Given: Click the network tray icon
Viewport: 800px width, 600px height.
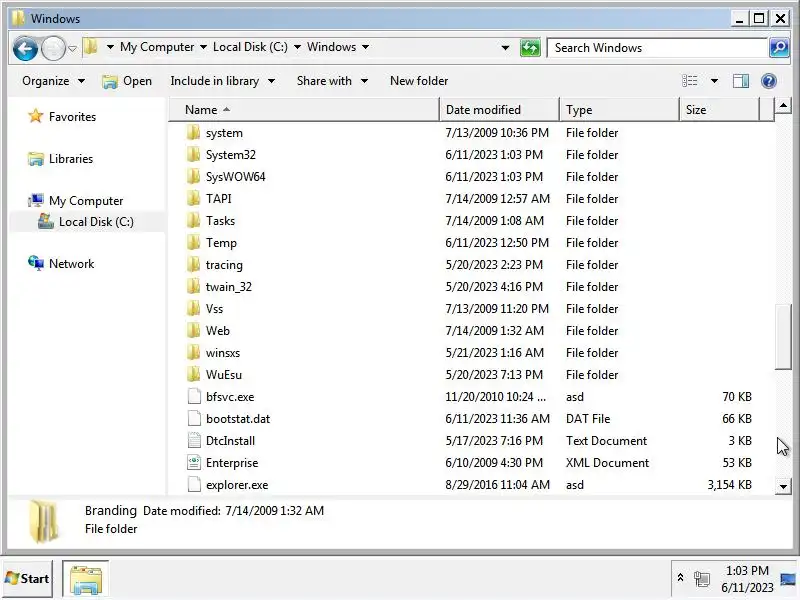Looking at the screenshot, I should pyautogui.click(x=702, y=579).
